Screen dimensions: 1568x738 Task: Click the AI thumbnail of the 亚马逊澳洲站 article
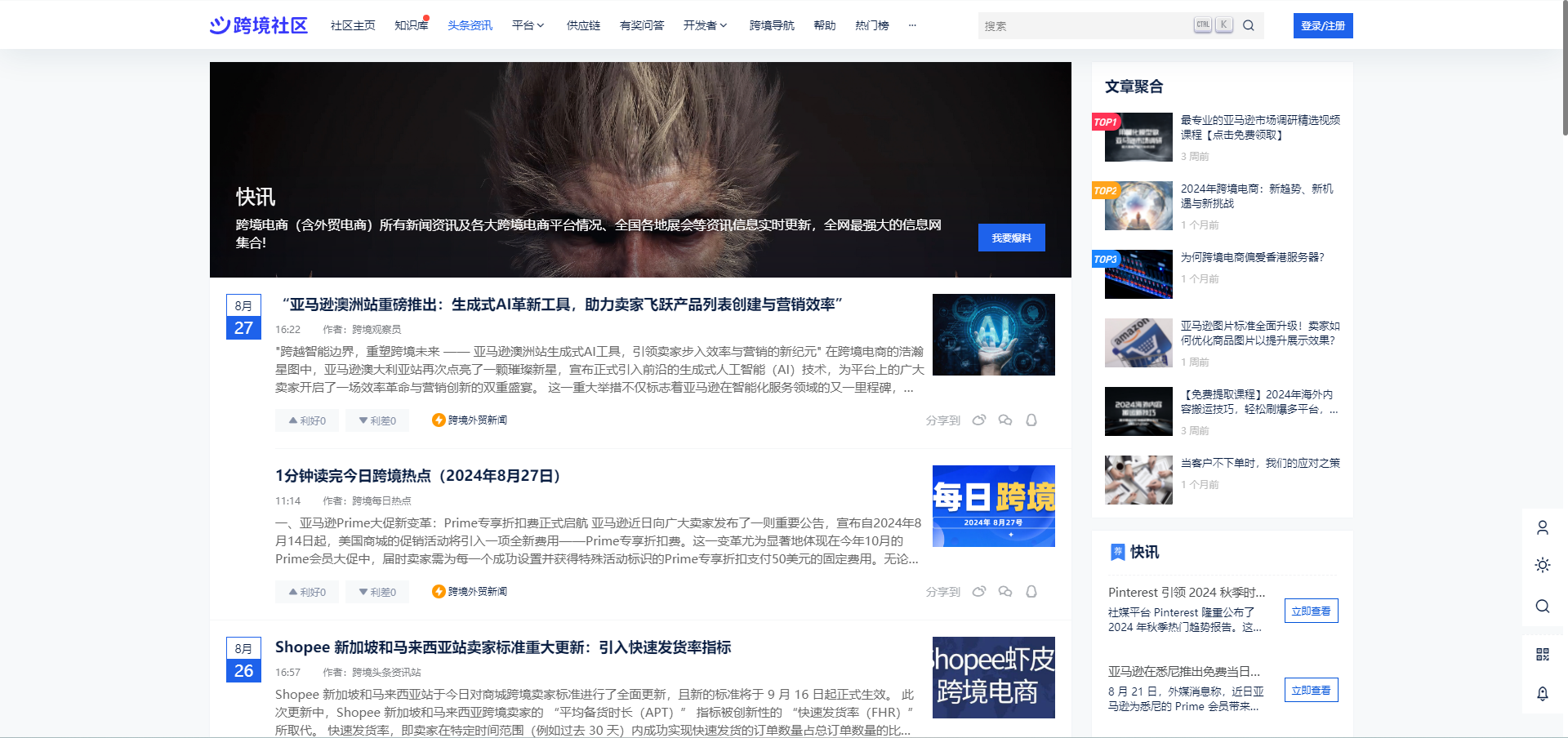pos(994,335)
